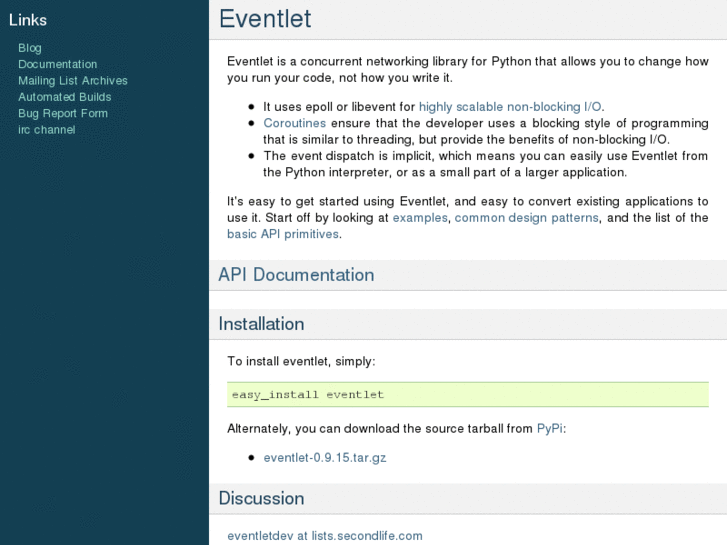Click the API Documentation heading link
This screenshot has width=727, height=545.
point(296,275)
